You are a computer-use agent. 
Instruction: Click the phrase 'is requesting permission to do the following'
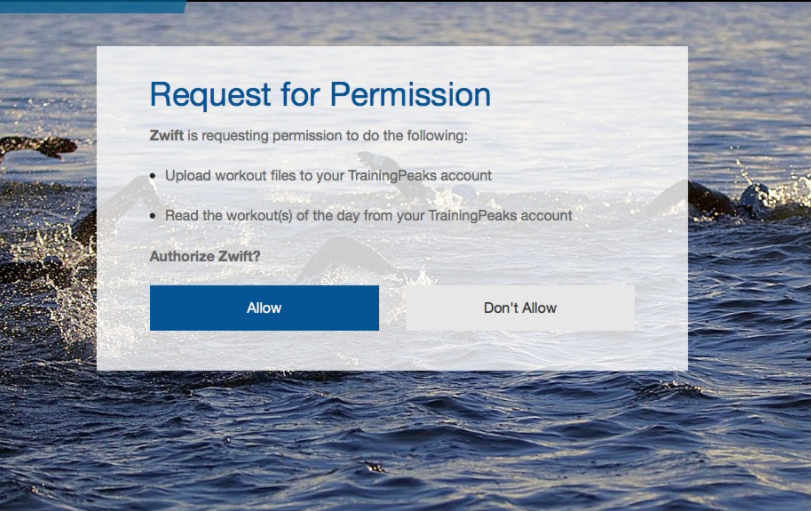pyautogui.click(x=327, y=136)
